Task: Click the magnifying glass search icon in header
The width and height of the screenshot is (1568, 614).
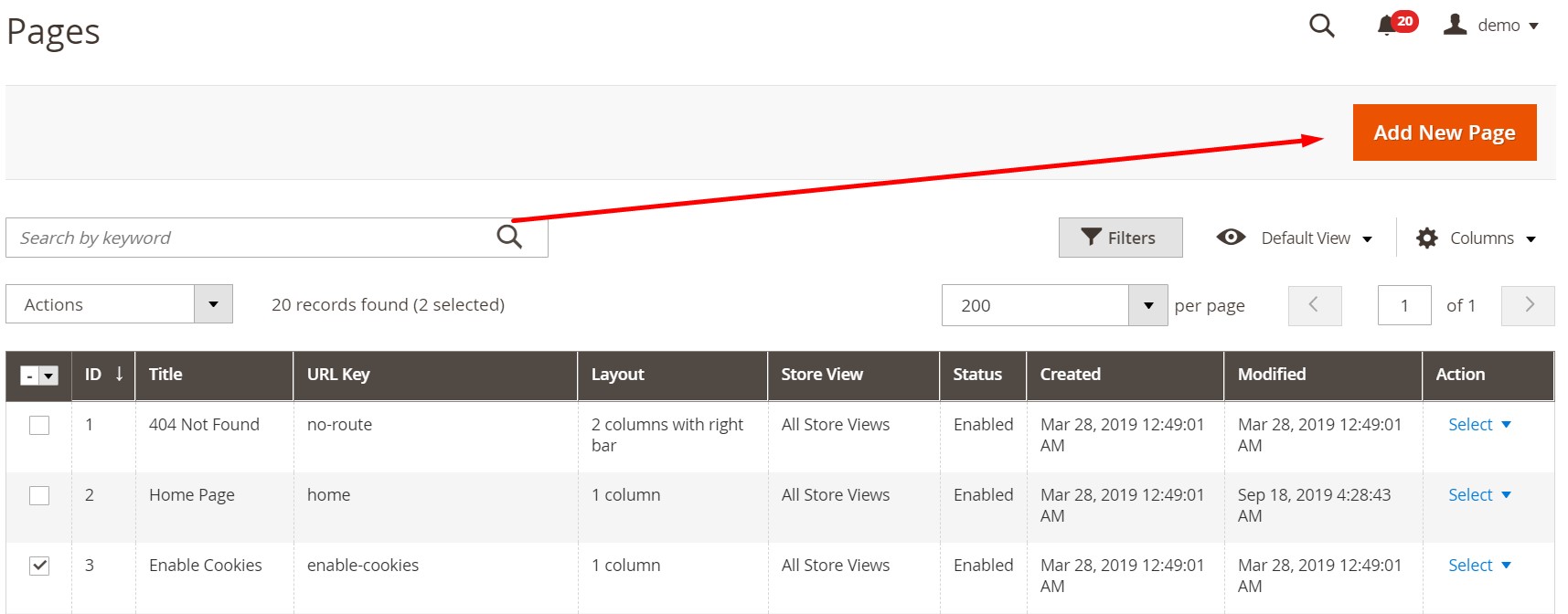Action: pos(1321,26)
